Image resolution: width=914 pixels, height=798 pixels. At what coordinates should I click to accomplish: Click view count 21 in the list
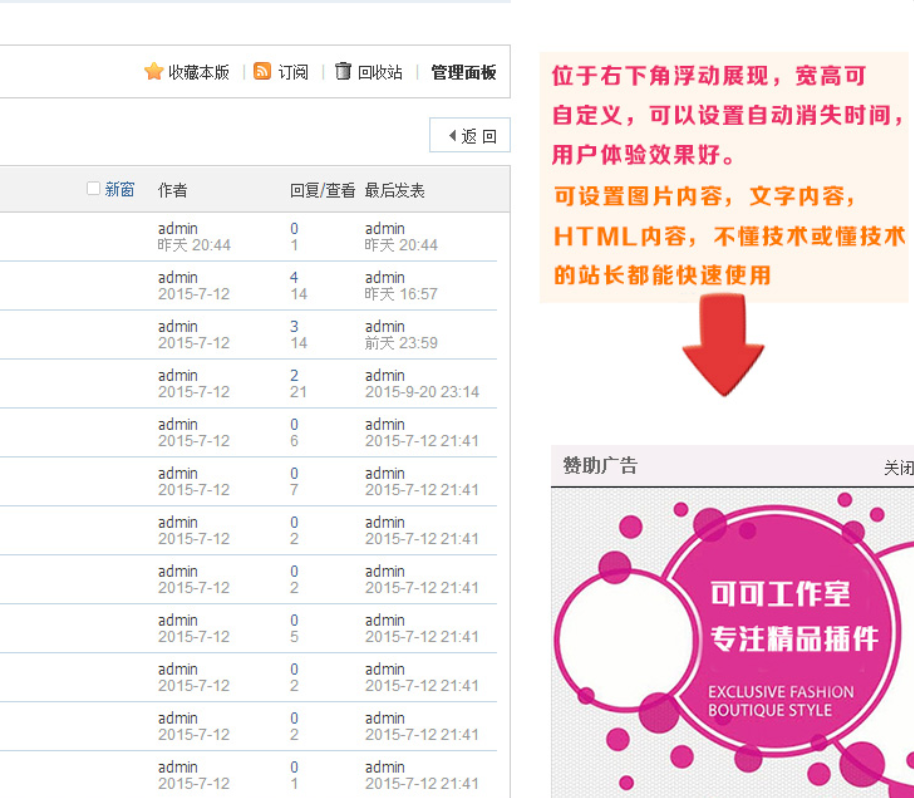click(x=298, y=392)
